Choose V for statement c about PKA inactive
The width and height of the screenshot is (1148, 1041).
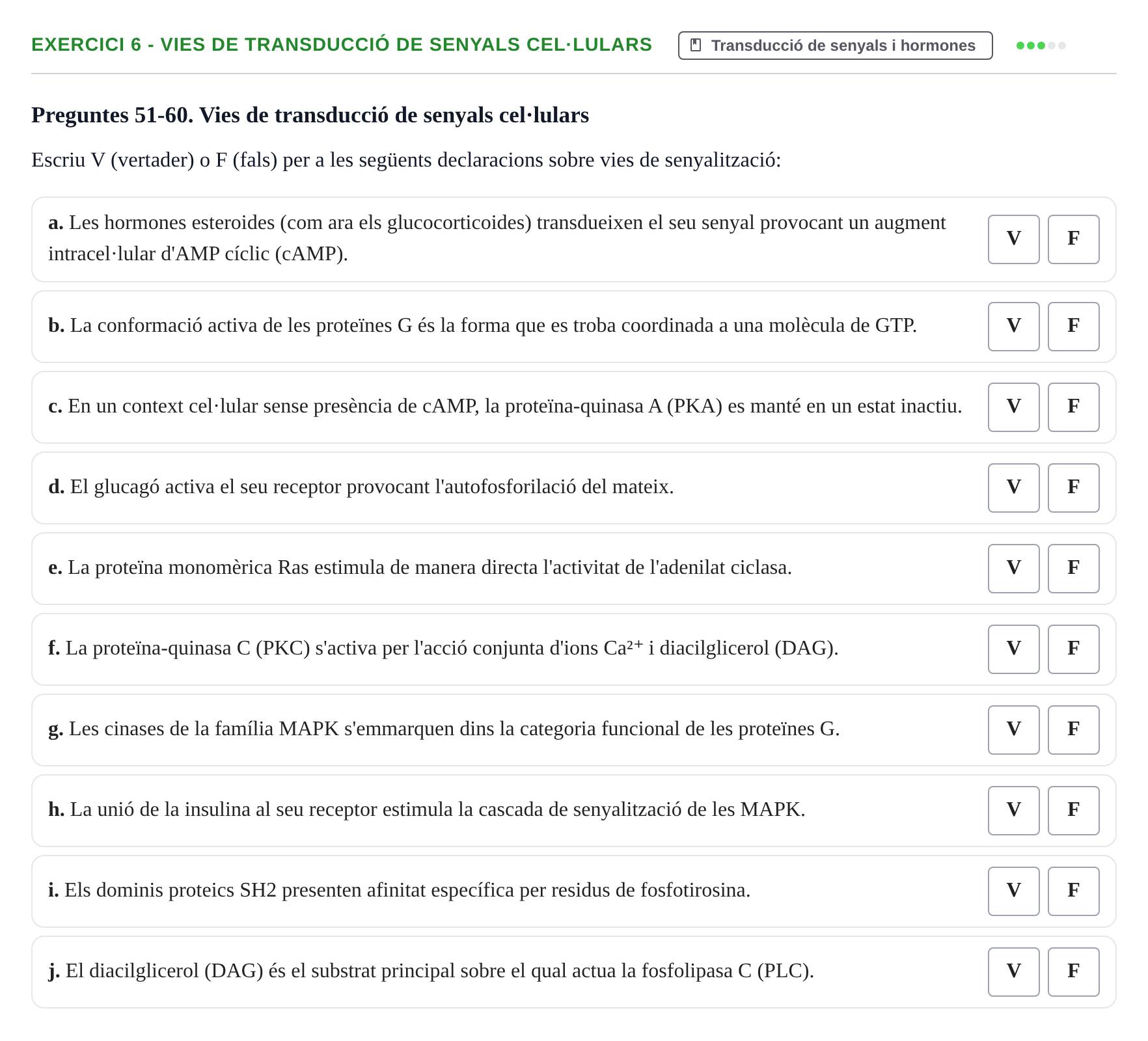(x=1013, y=407)
